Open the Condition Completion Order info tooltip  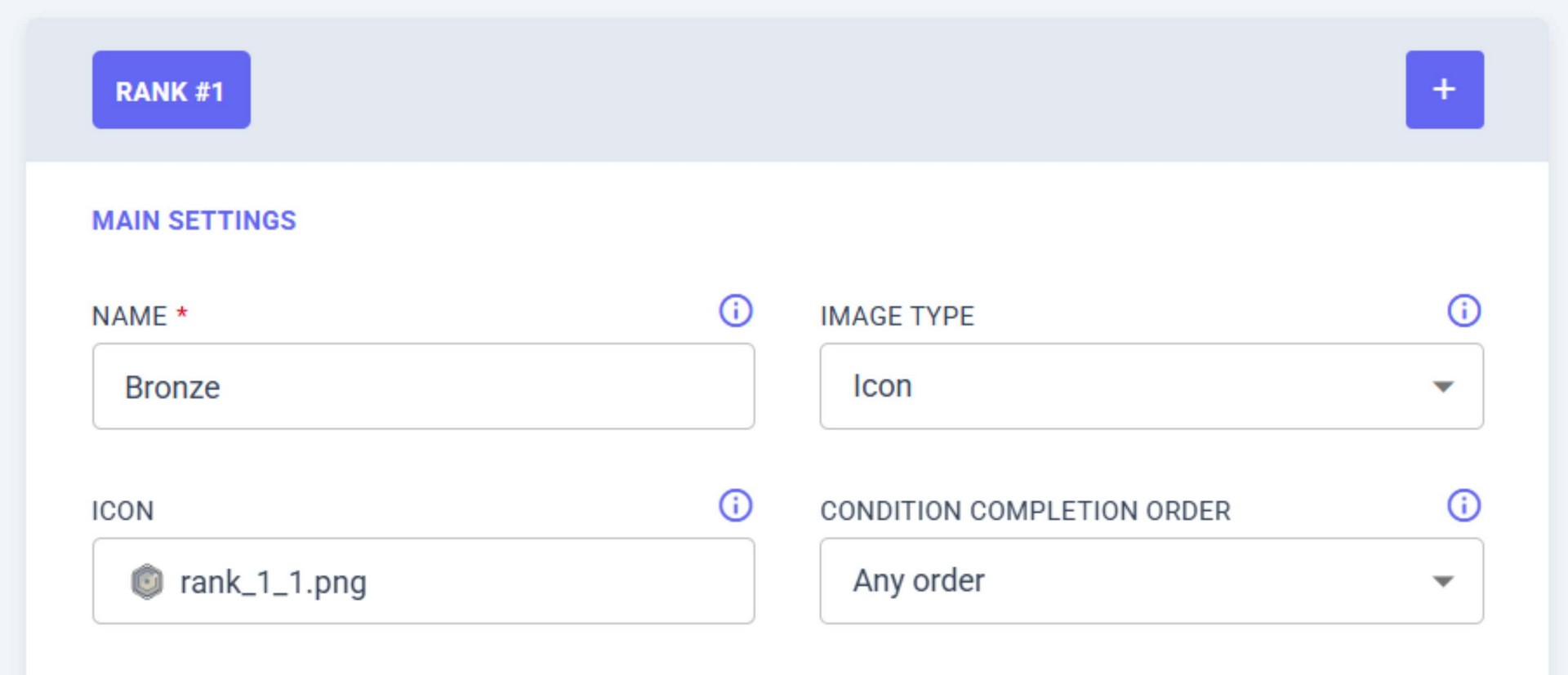[1463, 505]
